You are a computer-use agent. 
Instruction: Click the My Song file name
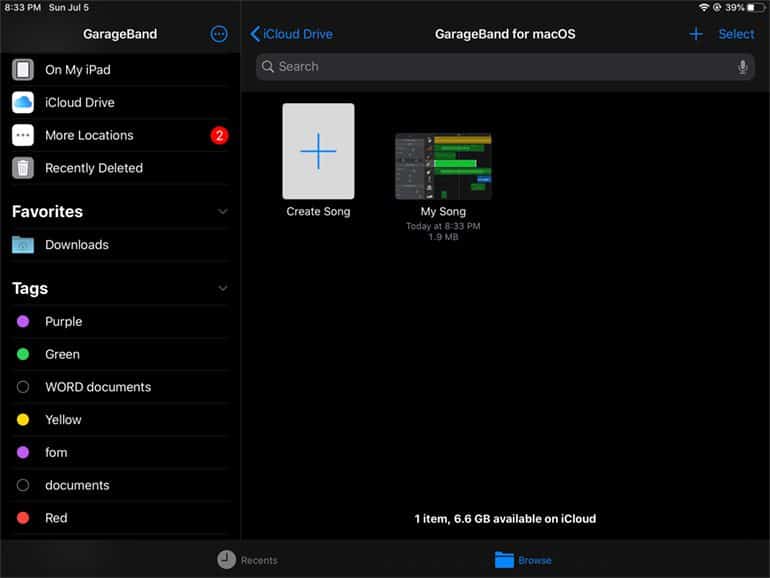tap(443, 212)
